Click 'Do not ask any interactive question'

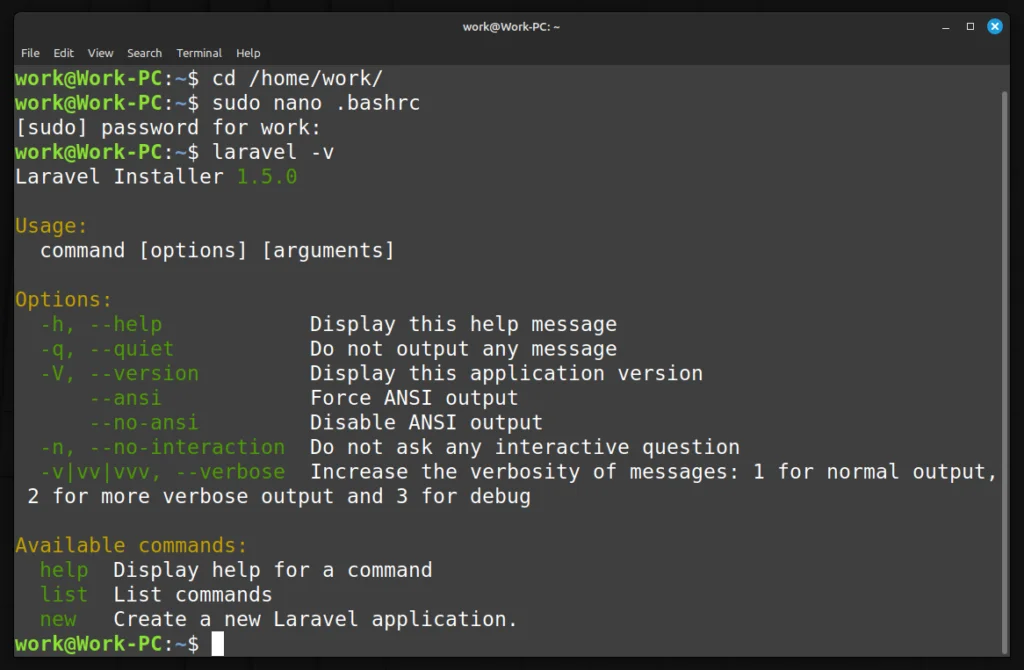525,447
